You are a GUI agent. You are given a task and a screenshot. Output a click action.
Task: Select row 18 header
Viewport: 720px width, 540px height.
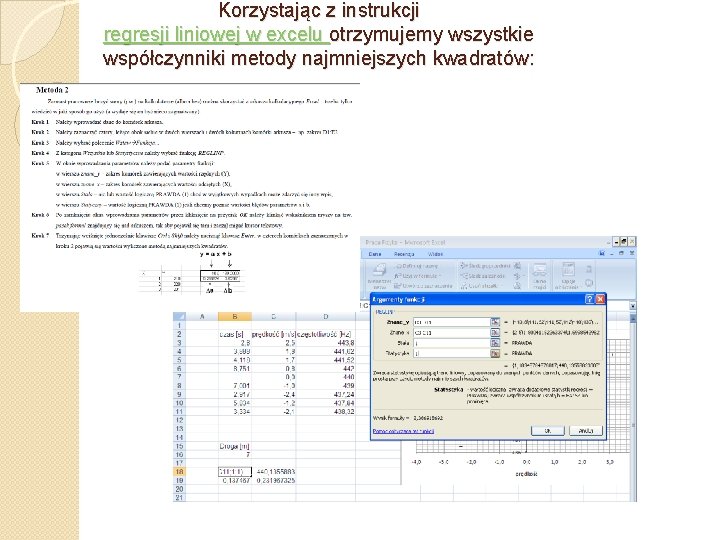click(179, 472)
